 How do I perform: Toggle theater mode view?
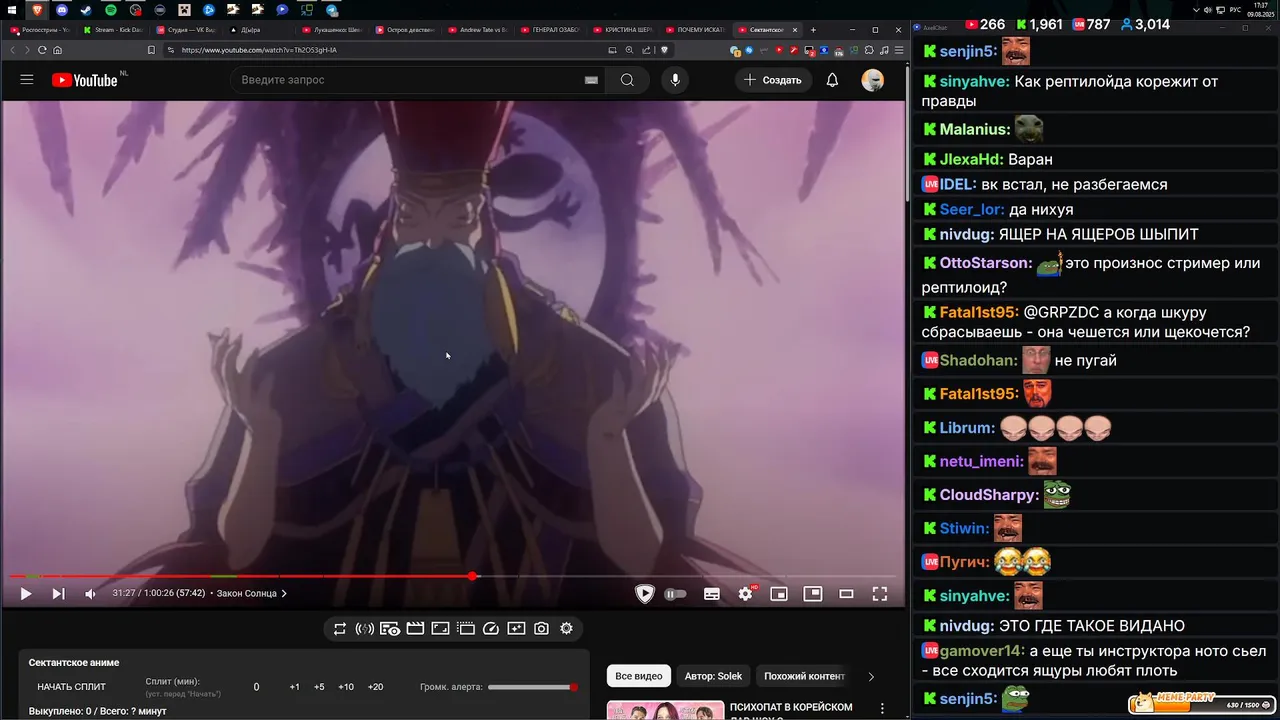[x=846, y=594]
